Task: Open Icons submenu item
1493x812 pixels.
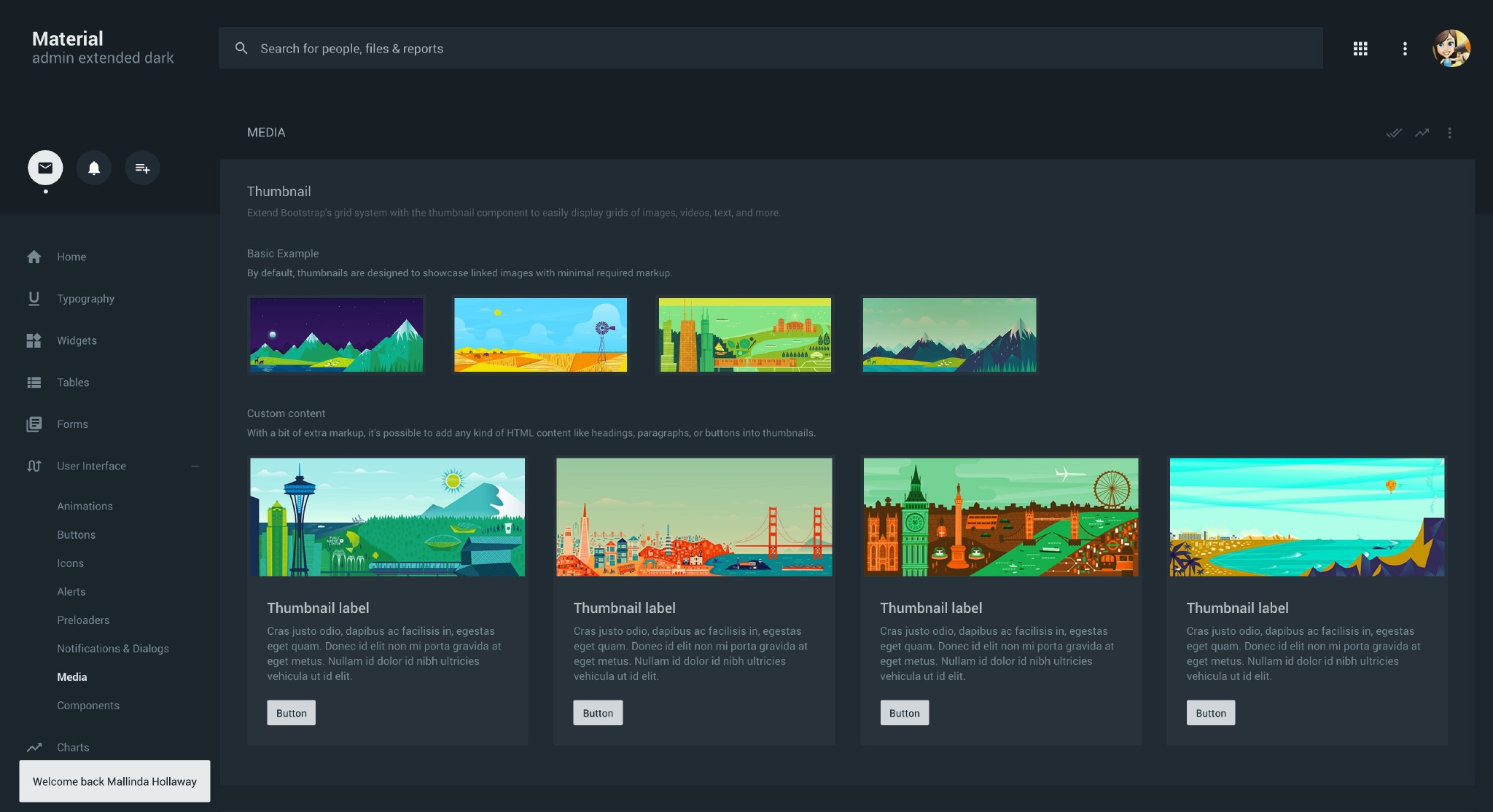Action: [x=70, y=563]
